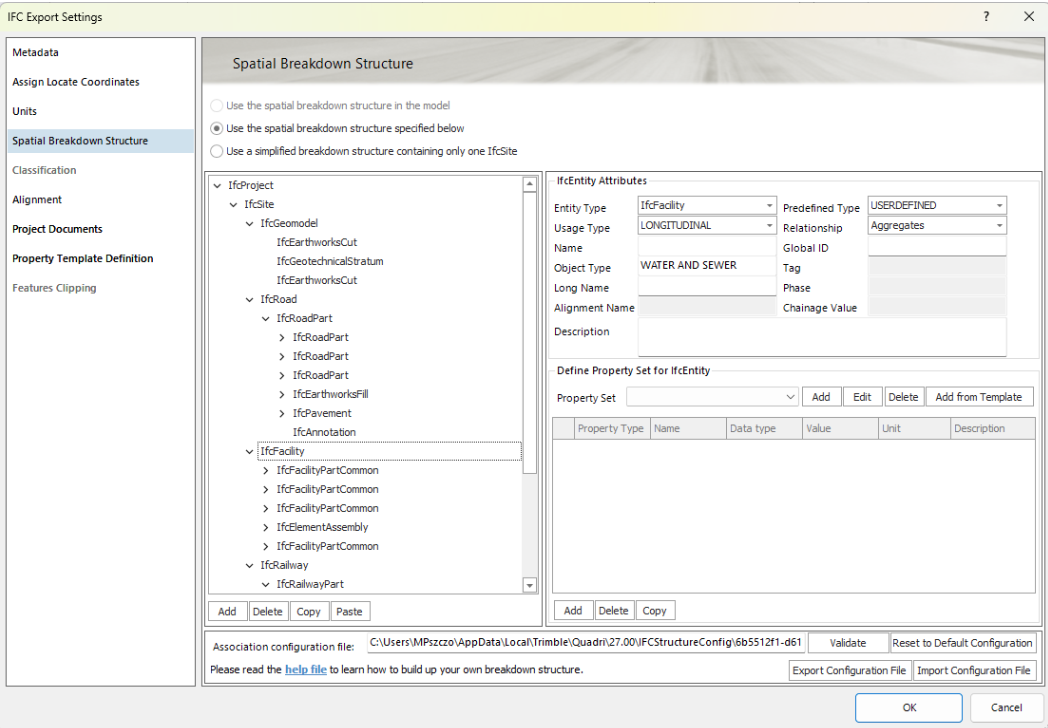Click the Long Name field

[x=706, y=286]
